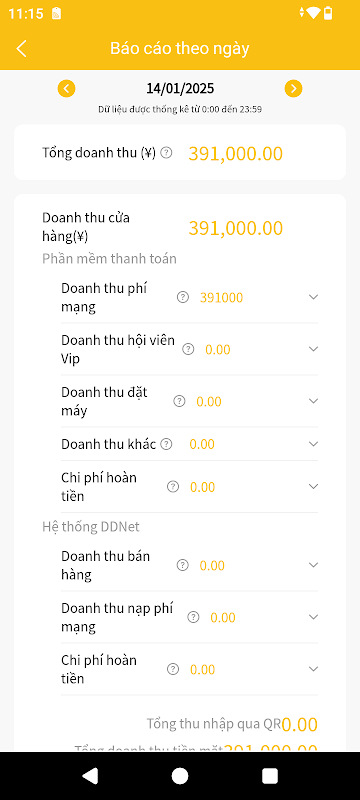This screenshot has height=800, width=360.
Task: Open help icon for Doanh thu hội viên Vip
Action: pos(189,349)
